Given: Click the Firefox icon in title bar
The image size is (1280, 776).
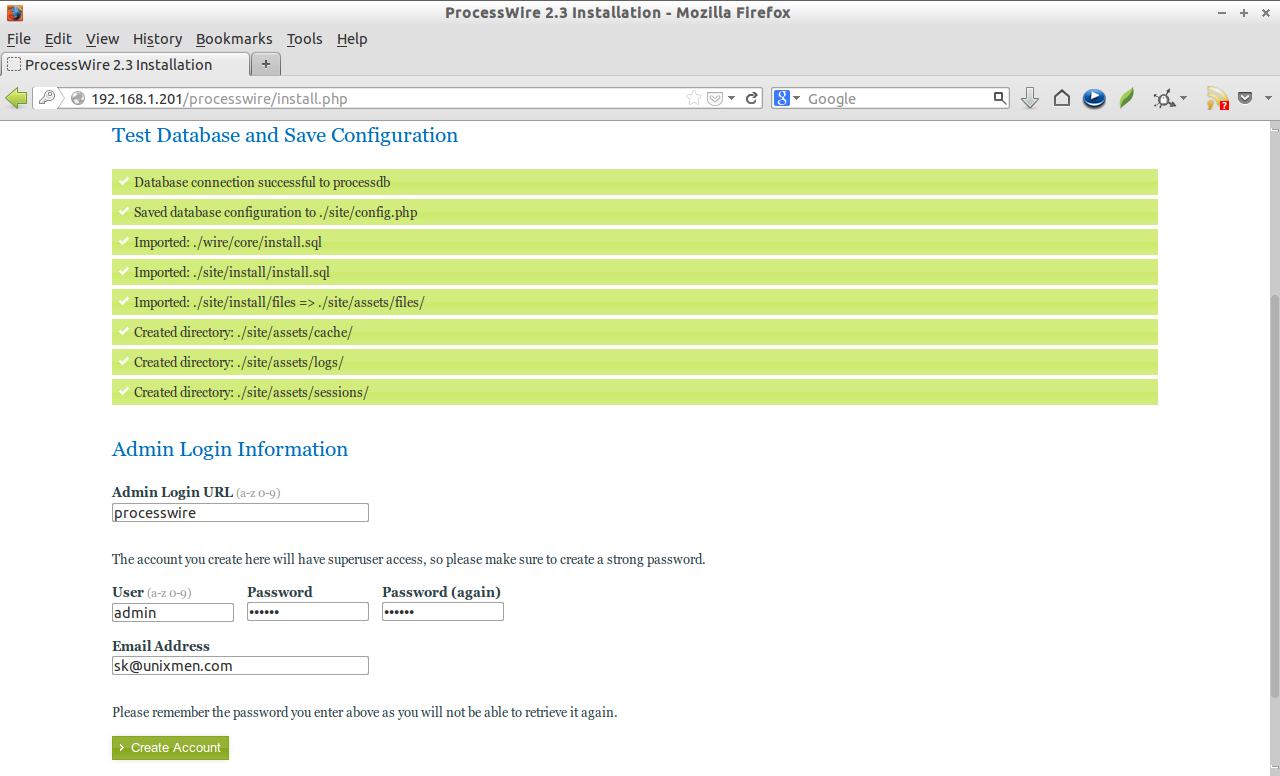Looking at the screenshot, I should [15, 13].
